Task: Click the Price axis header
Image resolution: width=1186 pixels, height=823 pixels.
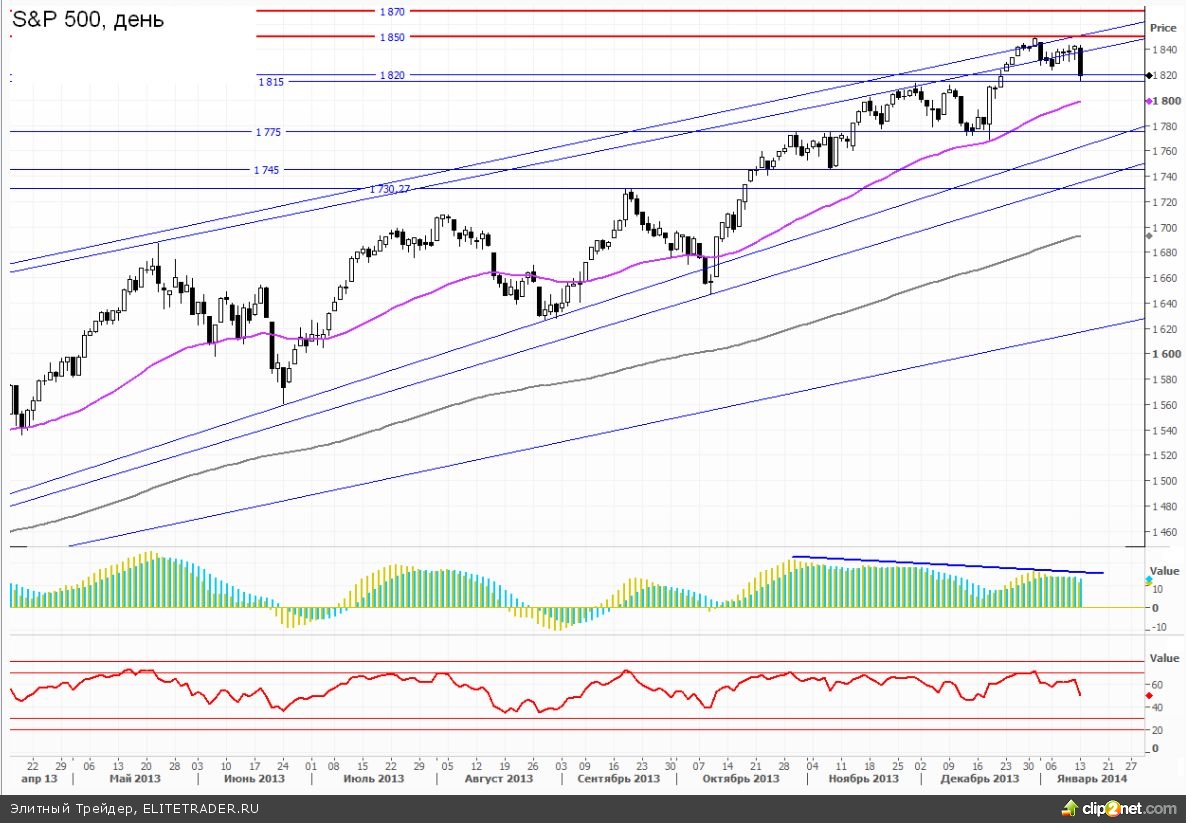Action: click(x=1163, y=28)
